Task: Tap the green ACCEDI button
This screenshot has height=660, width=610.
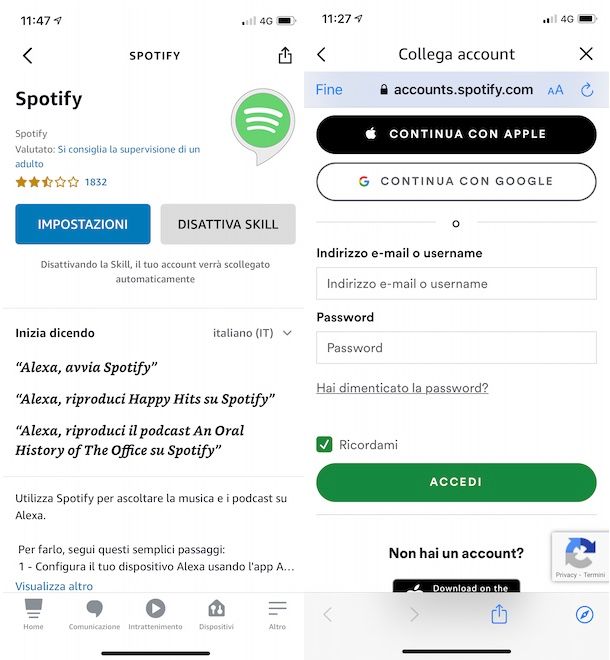Action: pos(456,482)
